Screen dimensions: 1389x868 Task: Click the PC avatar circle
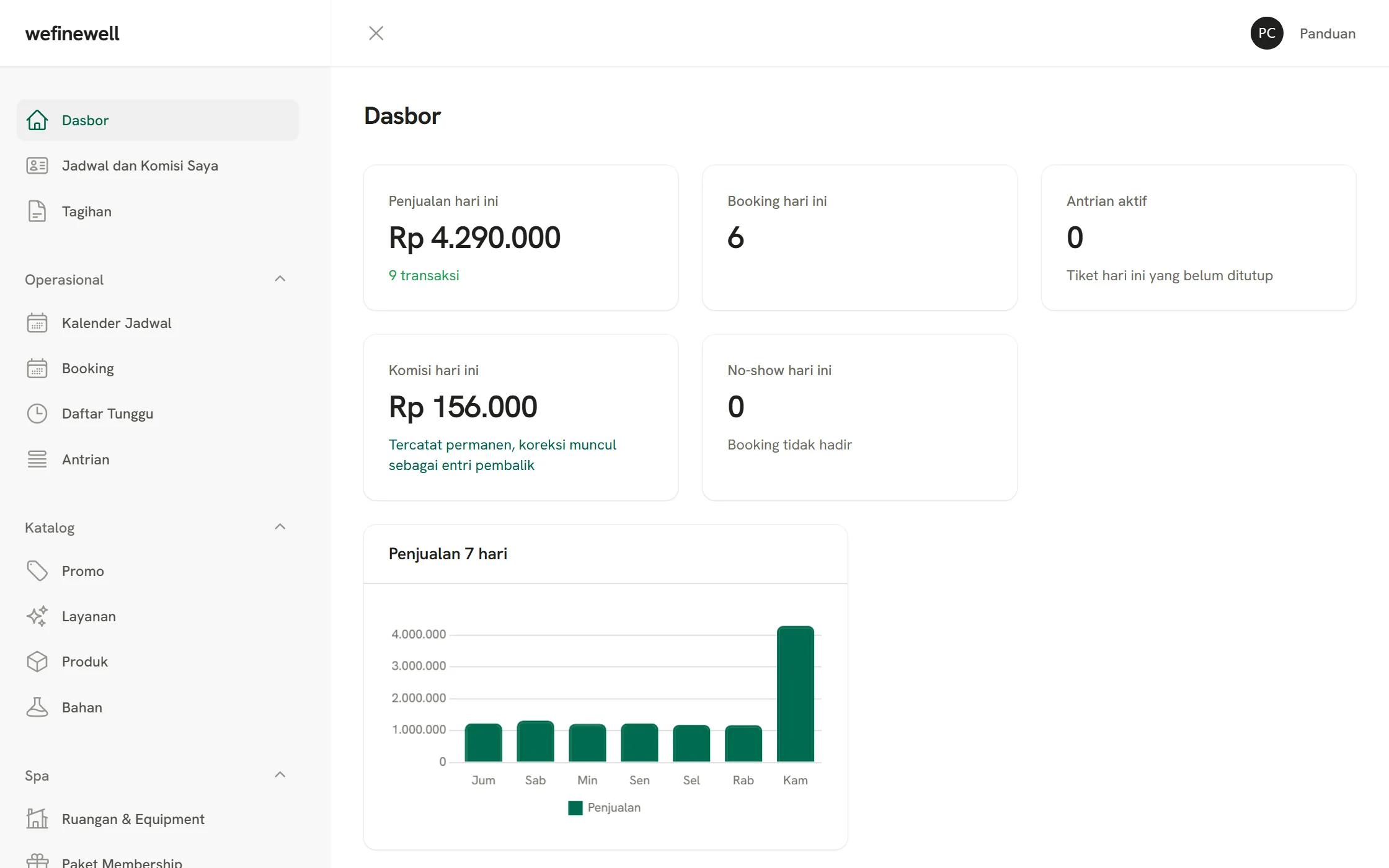click(x=1267, y=33)
